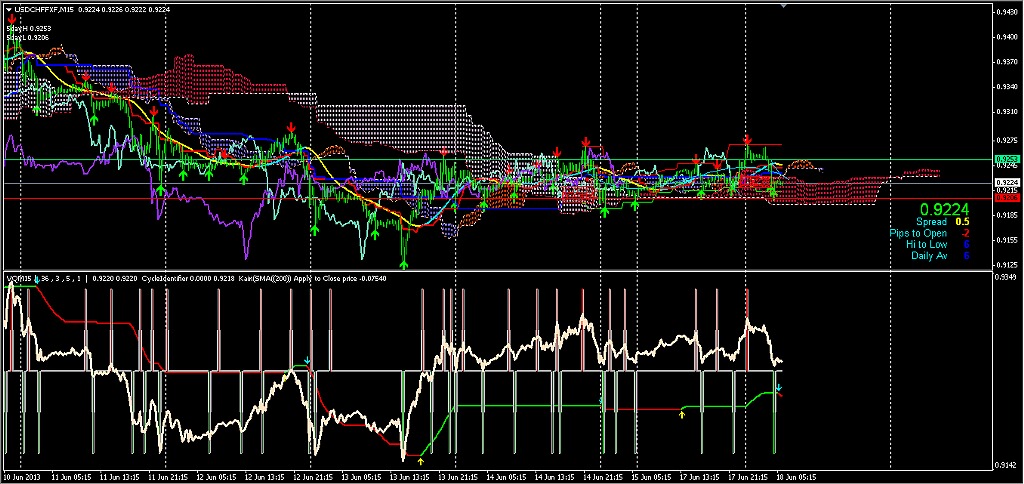Click the lowest green up arrow on price chart
The height and width of the screenshot is (484, 1024).
(x=404, y=264)
